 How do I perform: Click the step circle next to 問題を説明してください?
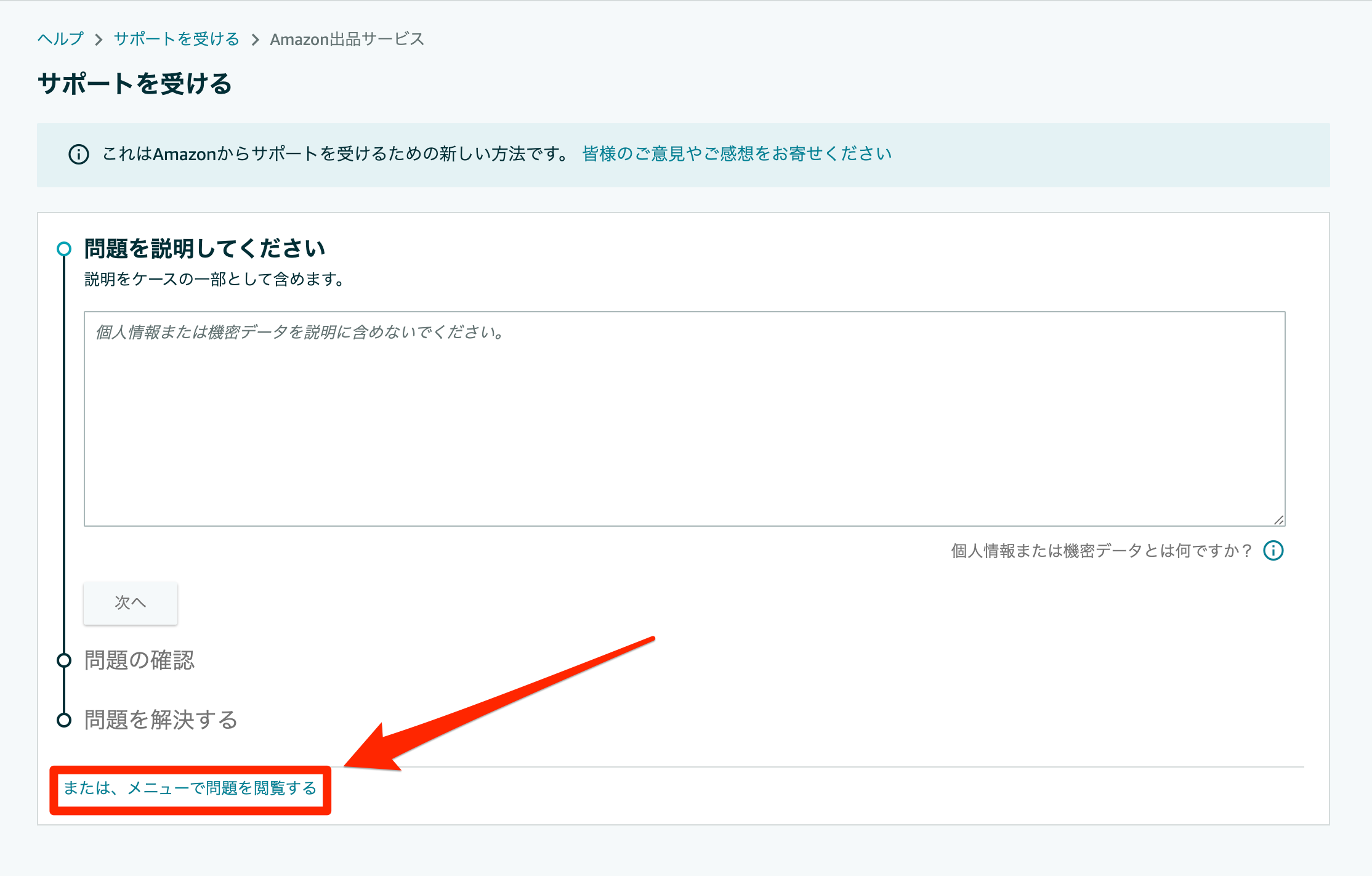pos(64,249)
